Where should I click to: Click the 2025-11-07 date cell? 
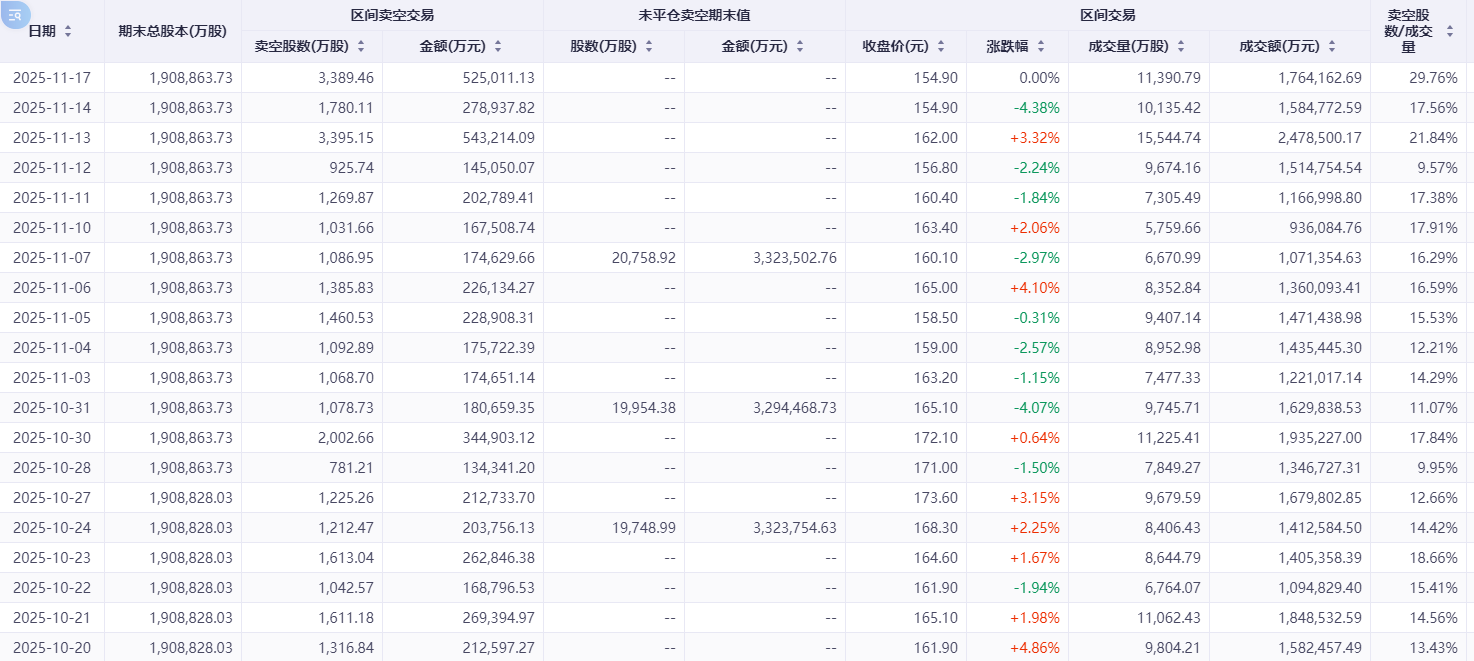point(52,258)
